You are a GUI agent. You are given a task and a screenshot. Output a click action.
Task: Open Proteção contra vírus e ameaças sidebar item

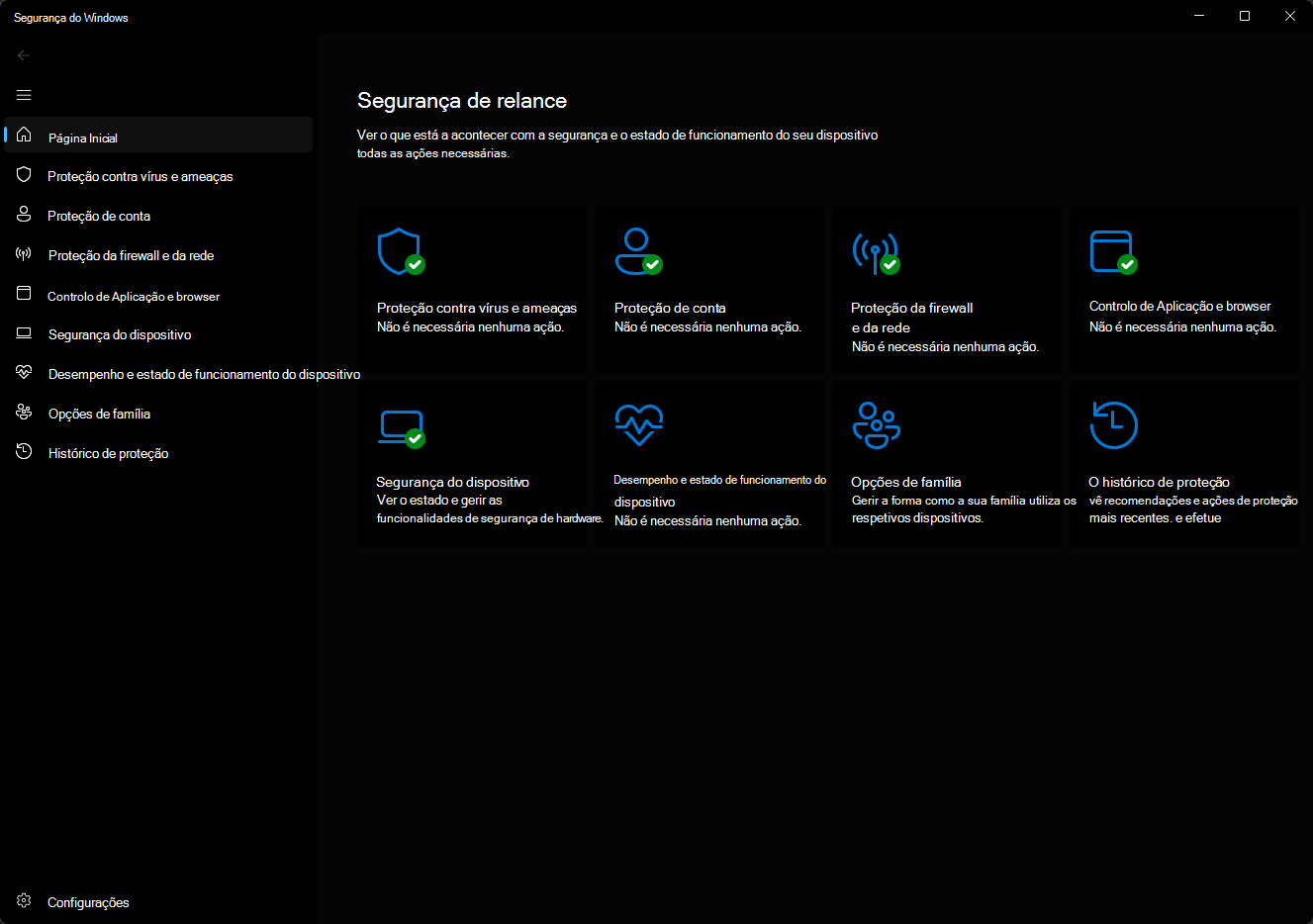coord(158,176)
